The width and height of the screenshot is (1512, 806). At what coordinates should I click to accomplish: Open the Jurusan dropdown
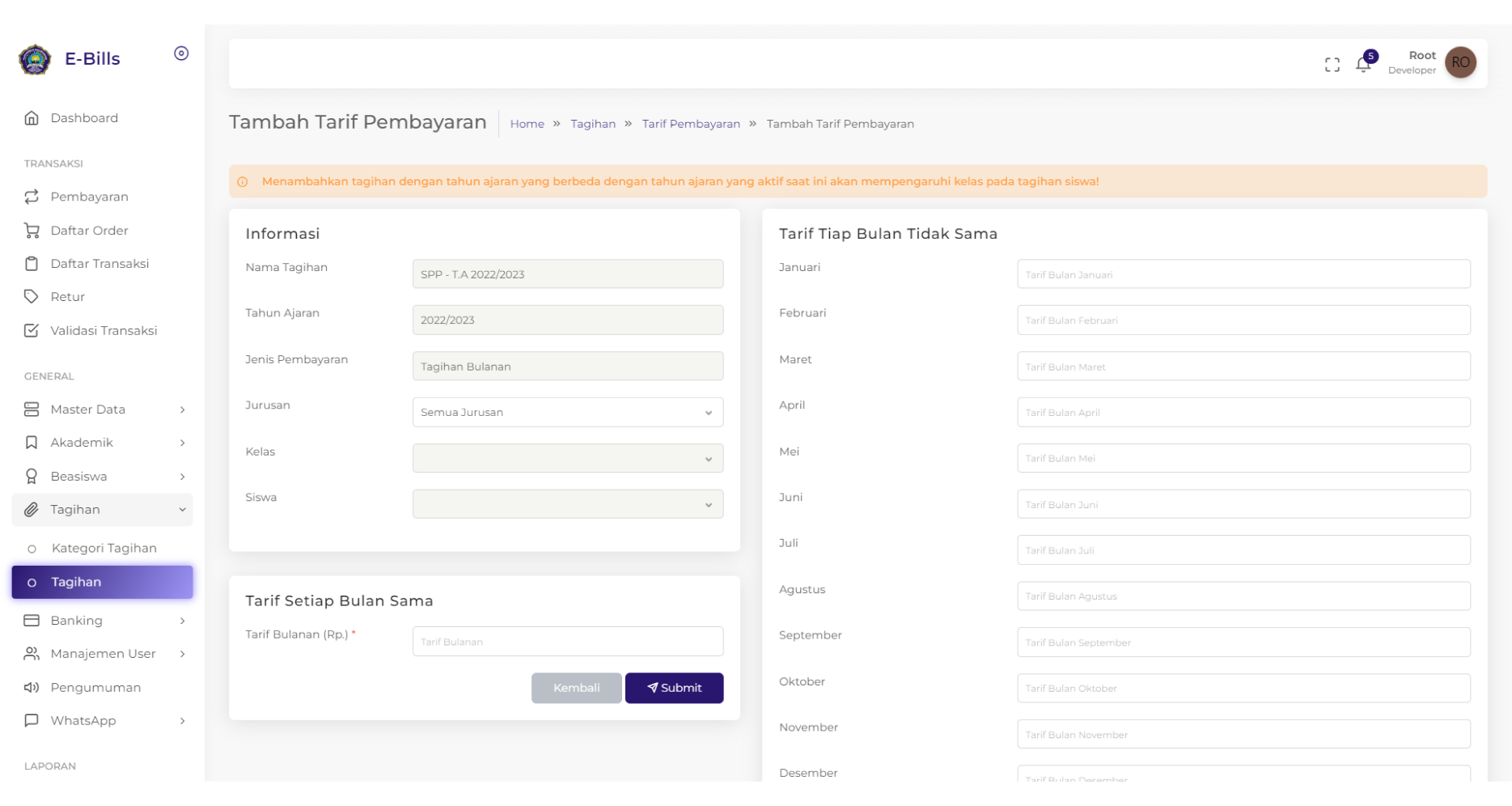568,413
